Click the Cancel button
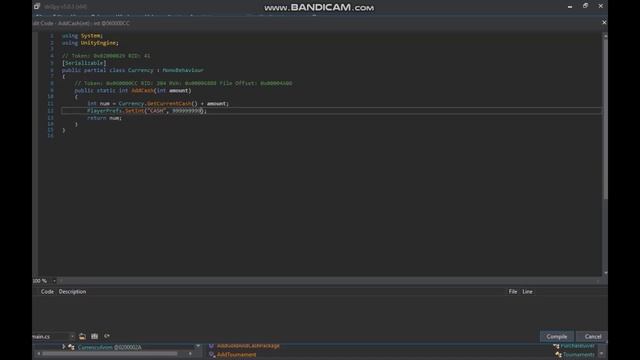Screen dimensions: 640x360 point(593,336)
